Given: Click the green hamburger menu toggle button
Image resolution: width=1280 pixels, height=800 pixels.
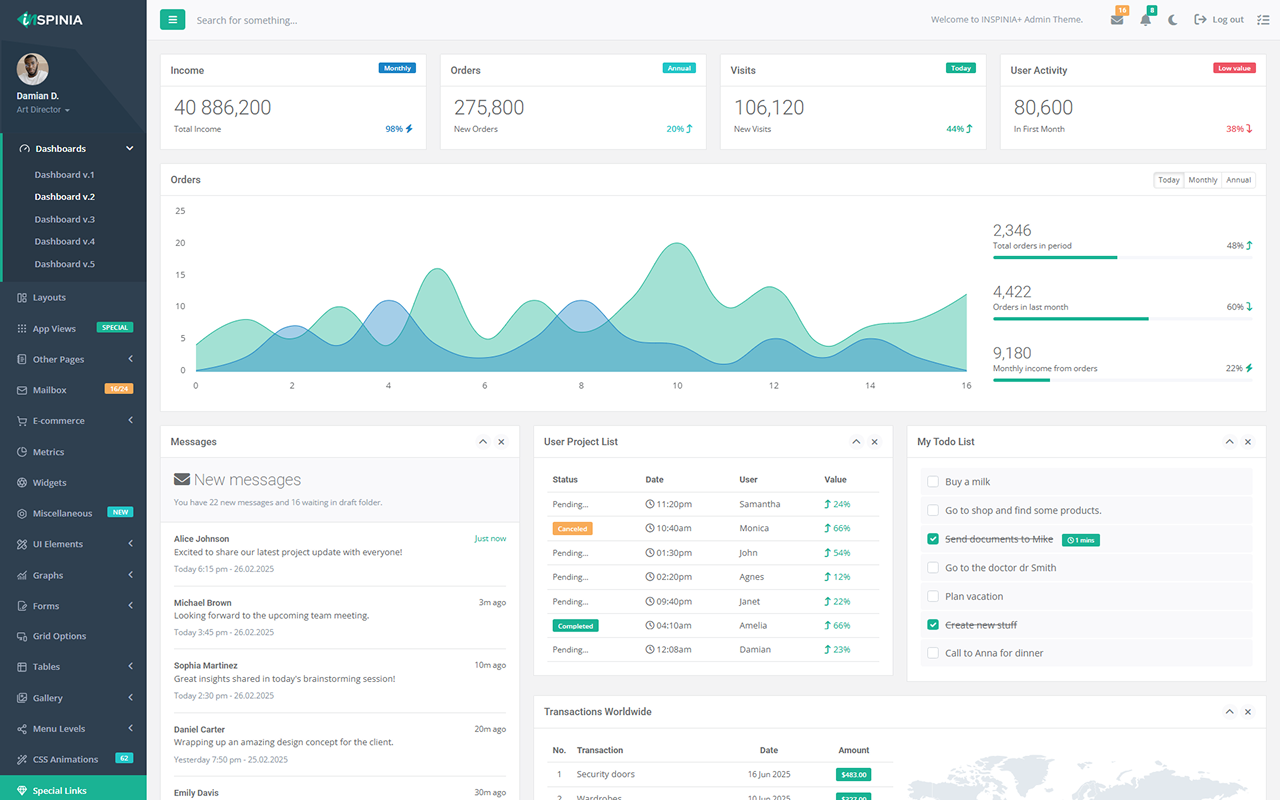Looking at the screenshot, I should point(172,19).
